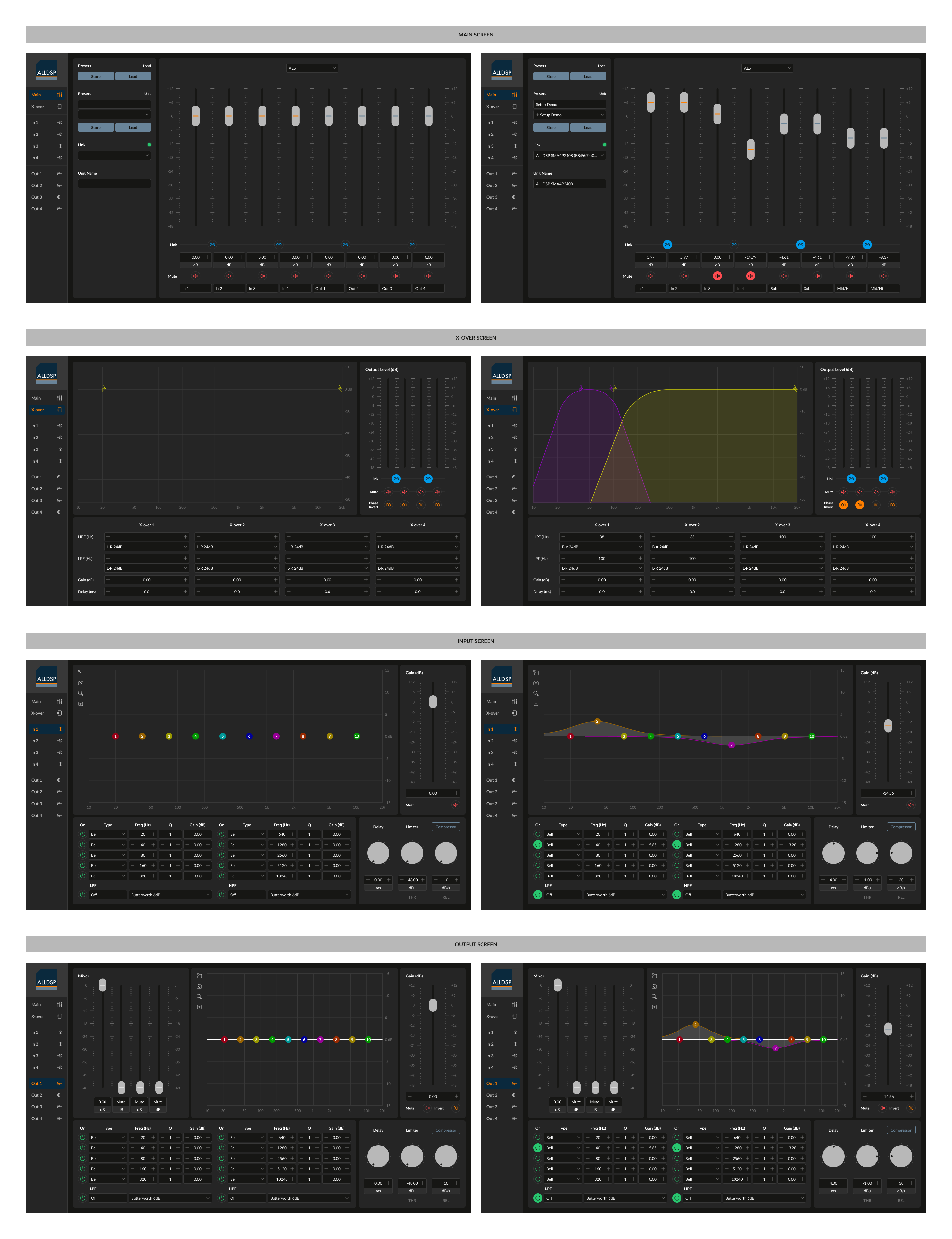Link the 0.00 and -14.79 dB channels
The image size is (952, 1239).
point(734,245)
